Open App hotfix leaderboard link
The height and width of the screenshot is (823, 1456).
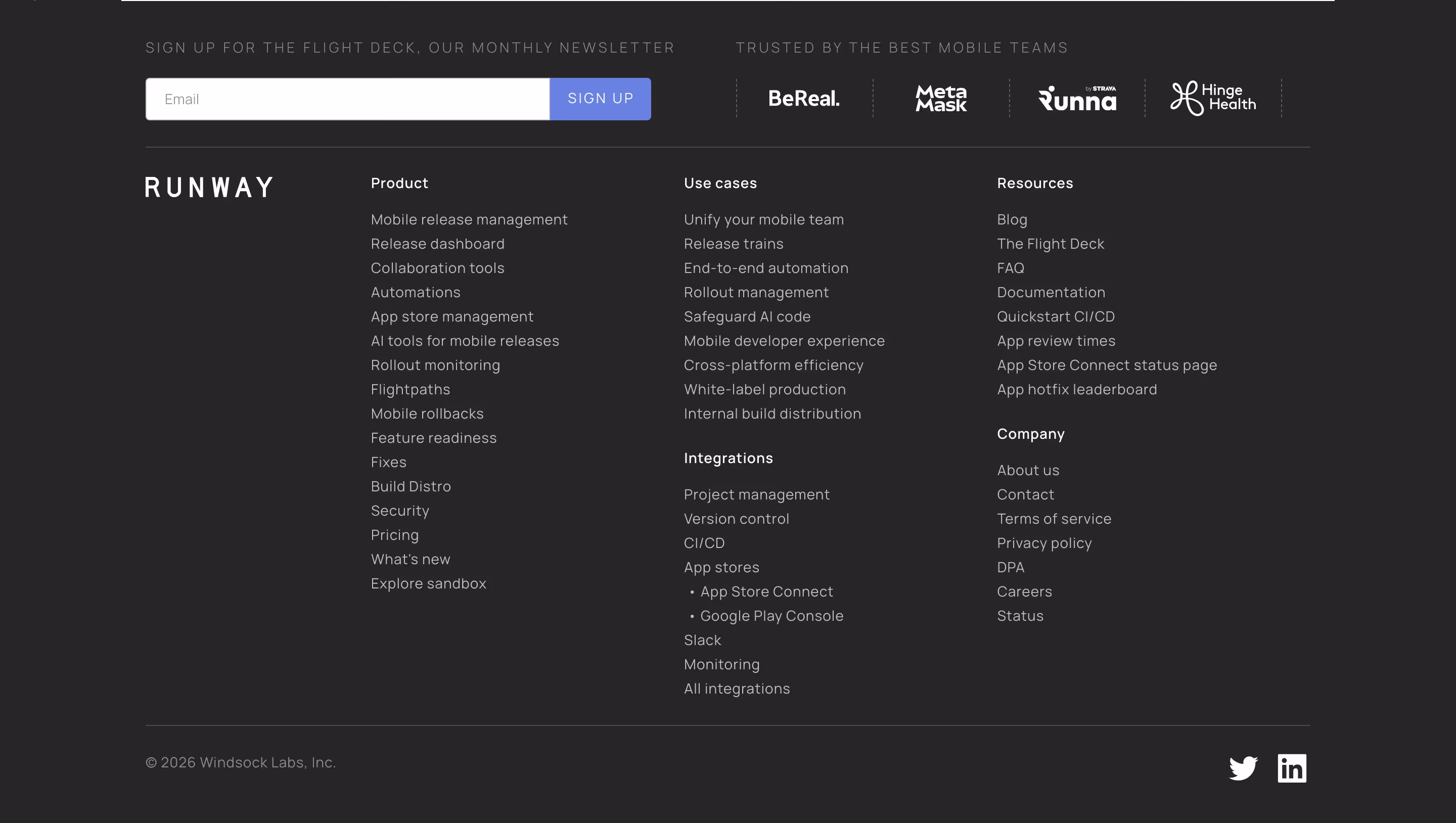coord(1077,389)
